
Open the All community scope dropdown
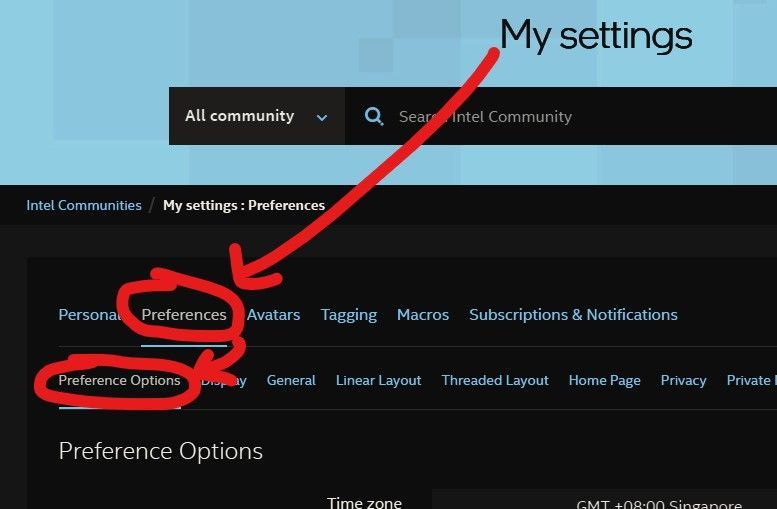coord(257,116)
